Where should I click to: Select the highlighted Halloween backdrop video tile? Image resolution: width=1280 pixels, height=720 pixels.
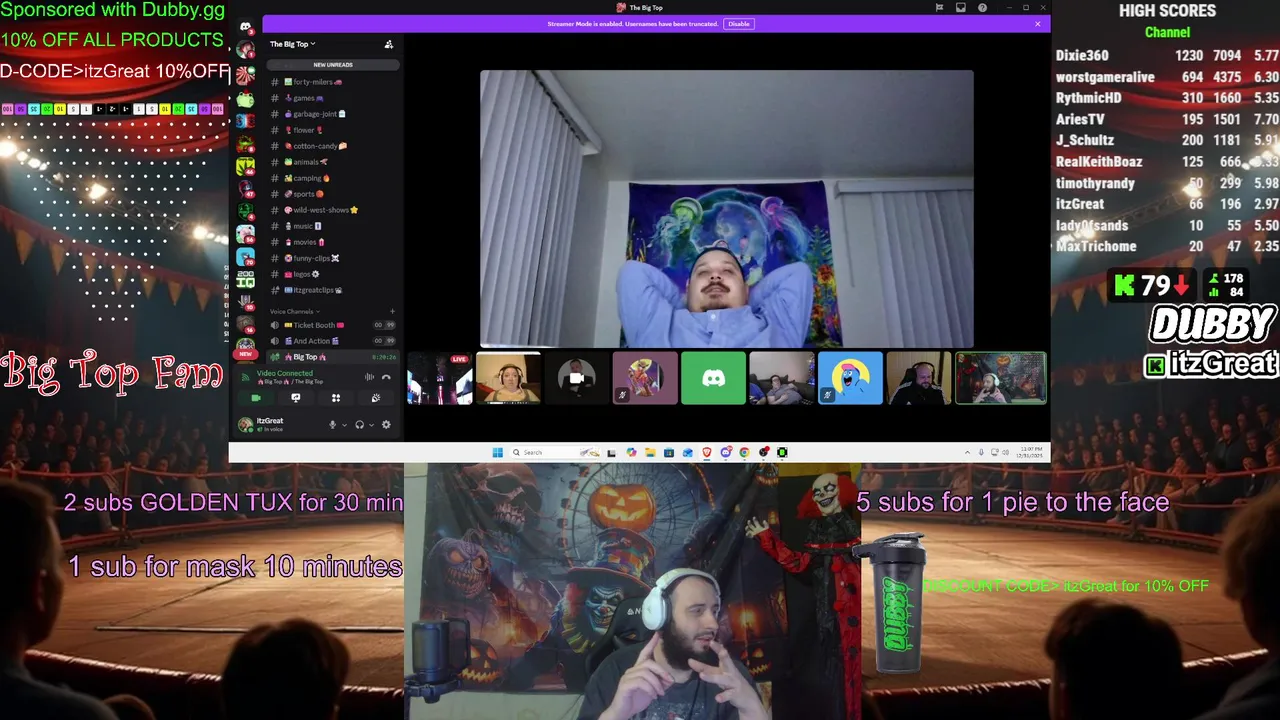click(1000, 378)
